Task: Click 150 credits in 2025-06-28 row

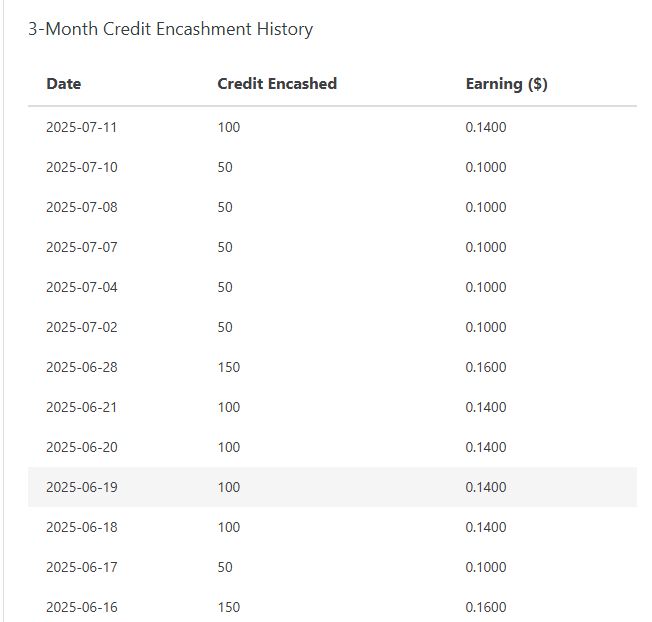Action: click(229, 367)
